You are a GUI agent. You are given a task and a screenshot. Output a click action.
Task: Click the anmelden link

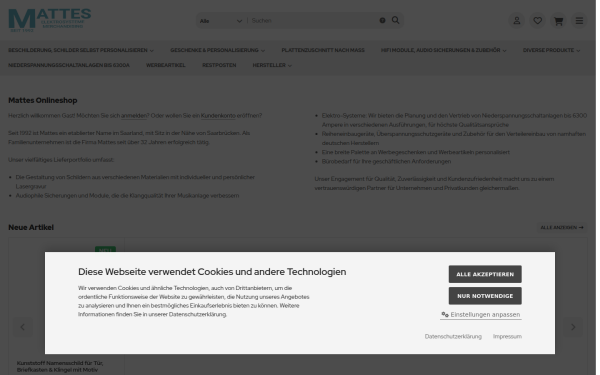(135, 116)
